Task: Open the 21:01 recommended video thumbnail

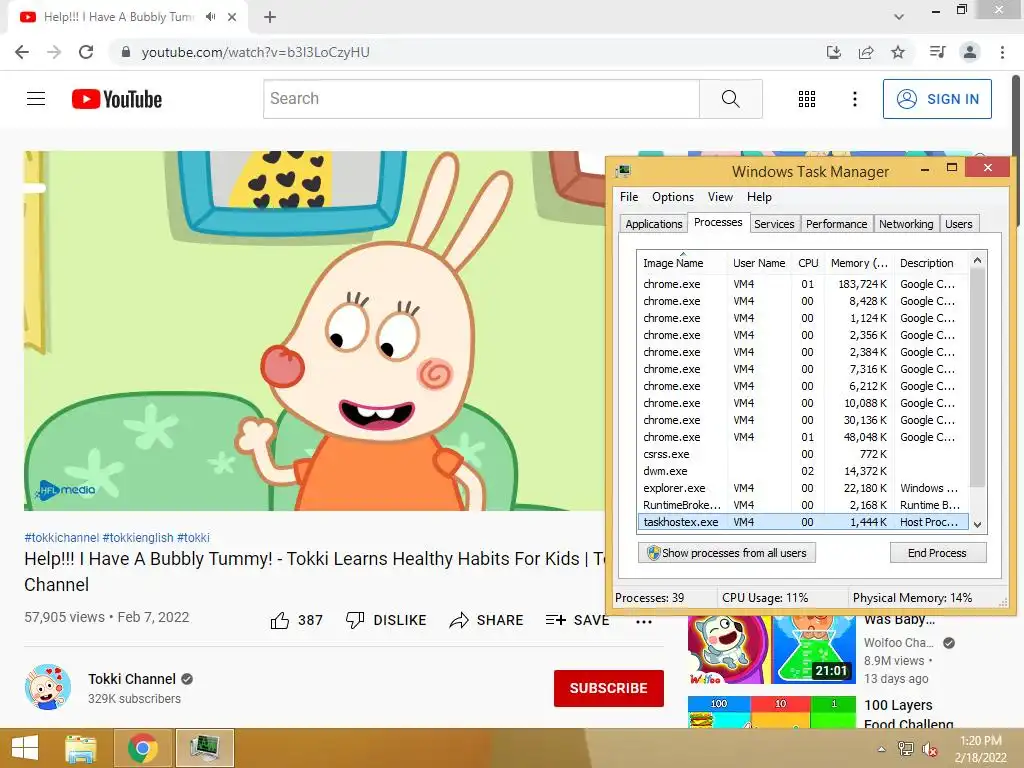Action: click(771, 649)
